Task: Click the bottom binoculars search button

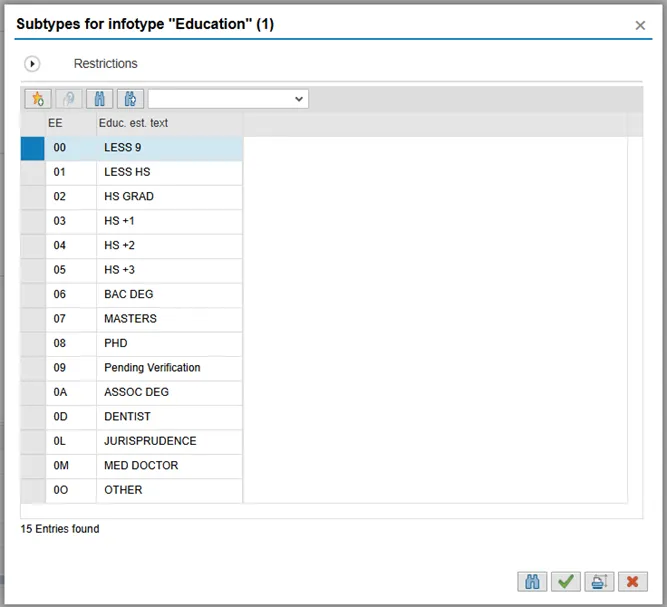Action: coord(532,581)
